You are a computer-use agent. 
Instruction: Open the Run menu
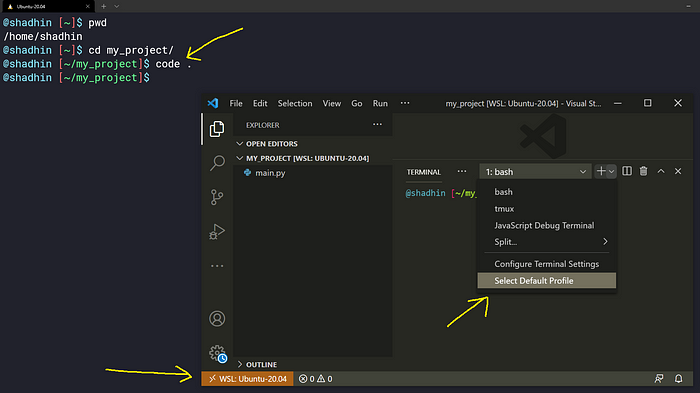pyautogui.click(x=380, y=103)
